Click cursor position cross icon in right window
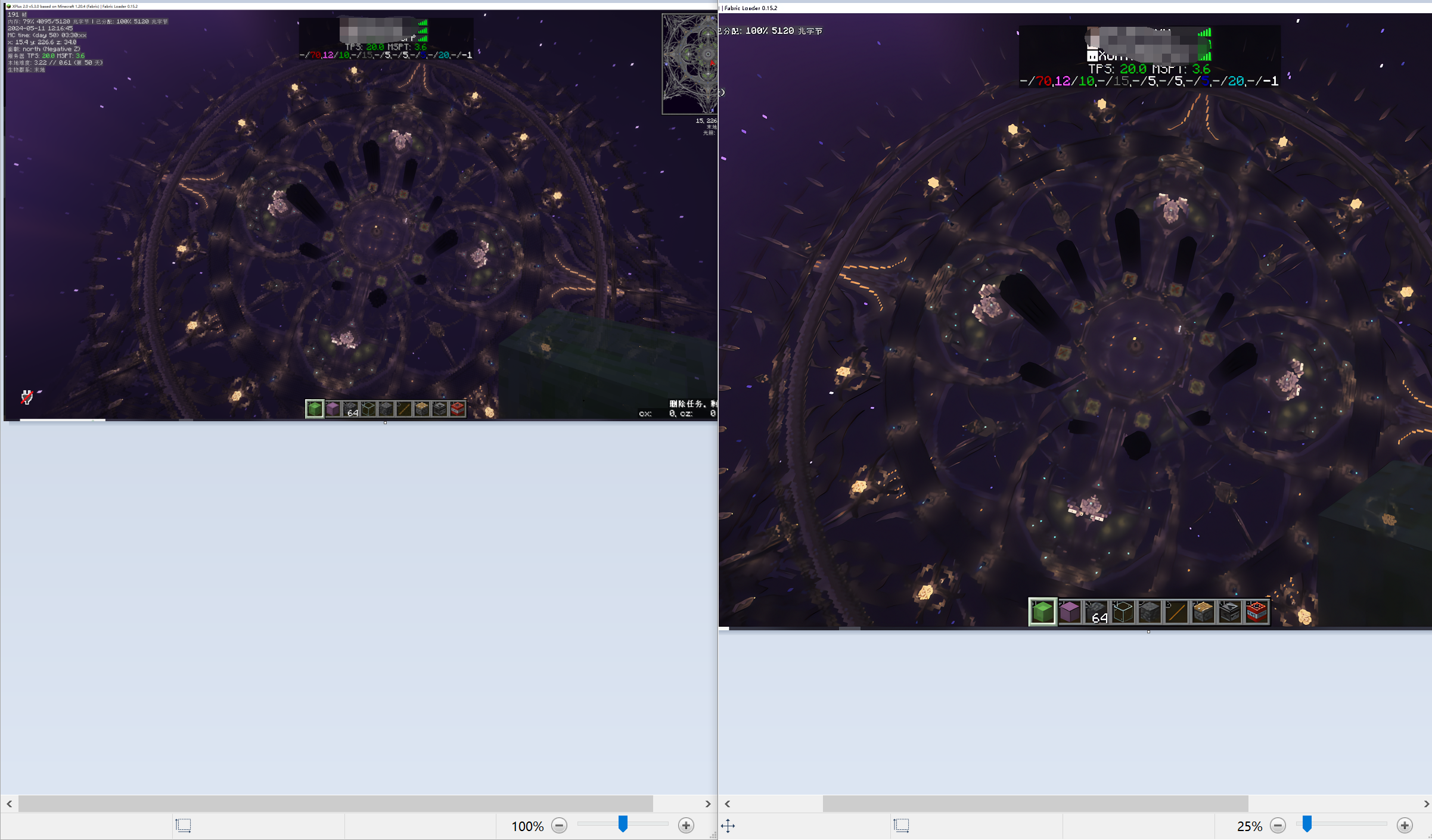Viewport: 1432px width, 840px height. click(728, 825)
